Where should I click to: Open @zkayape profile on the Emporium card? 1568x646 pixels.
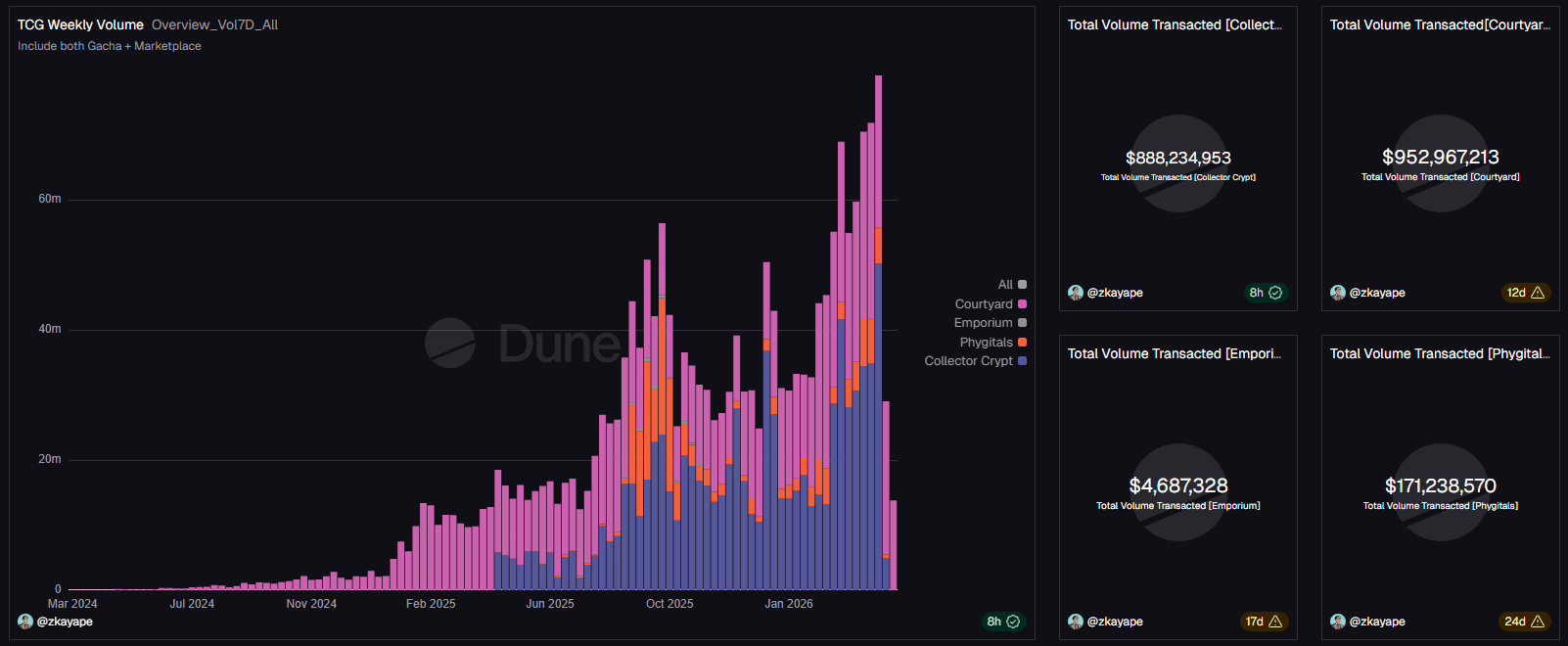click(1115, 622)
